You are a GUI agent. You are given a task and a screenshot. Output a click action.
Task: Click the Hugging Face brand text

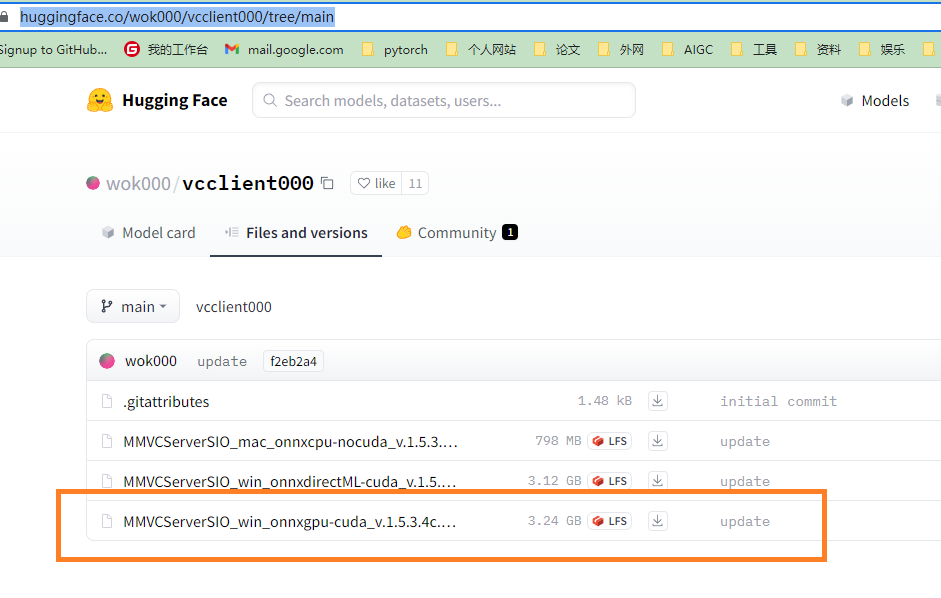[175, 100]
